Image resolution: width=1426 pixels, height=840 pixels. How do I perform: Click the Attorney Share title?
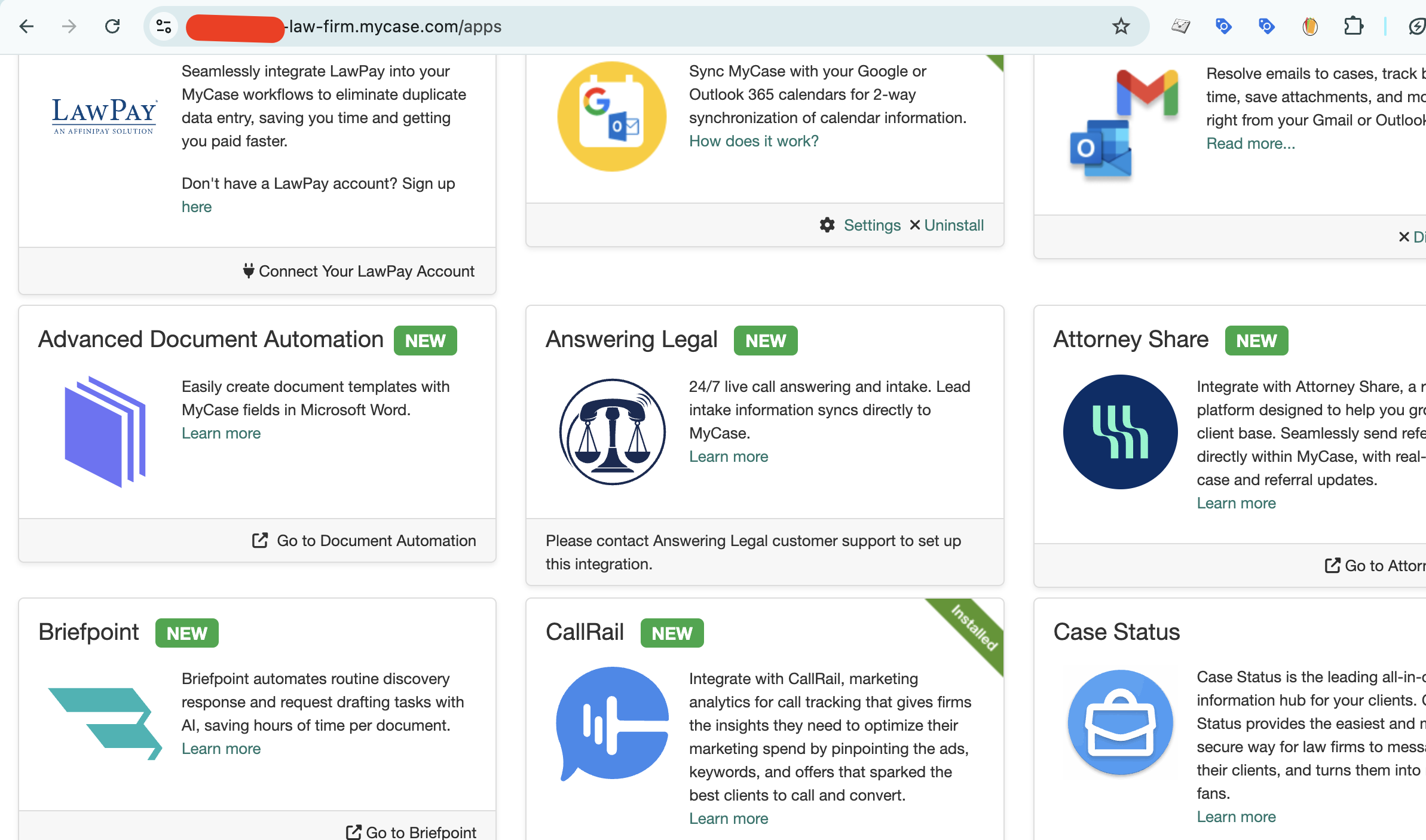point(1131,339)
